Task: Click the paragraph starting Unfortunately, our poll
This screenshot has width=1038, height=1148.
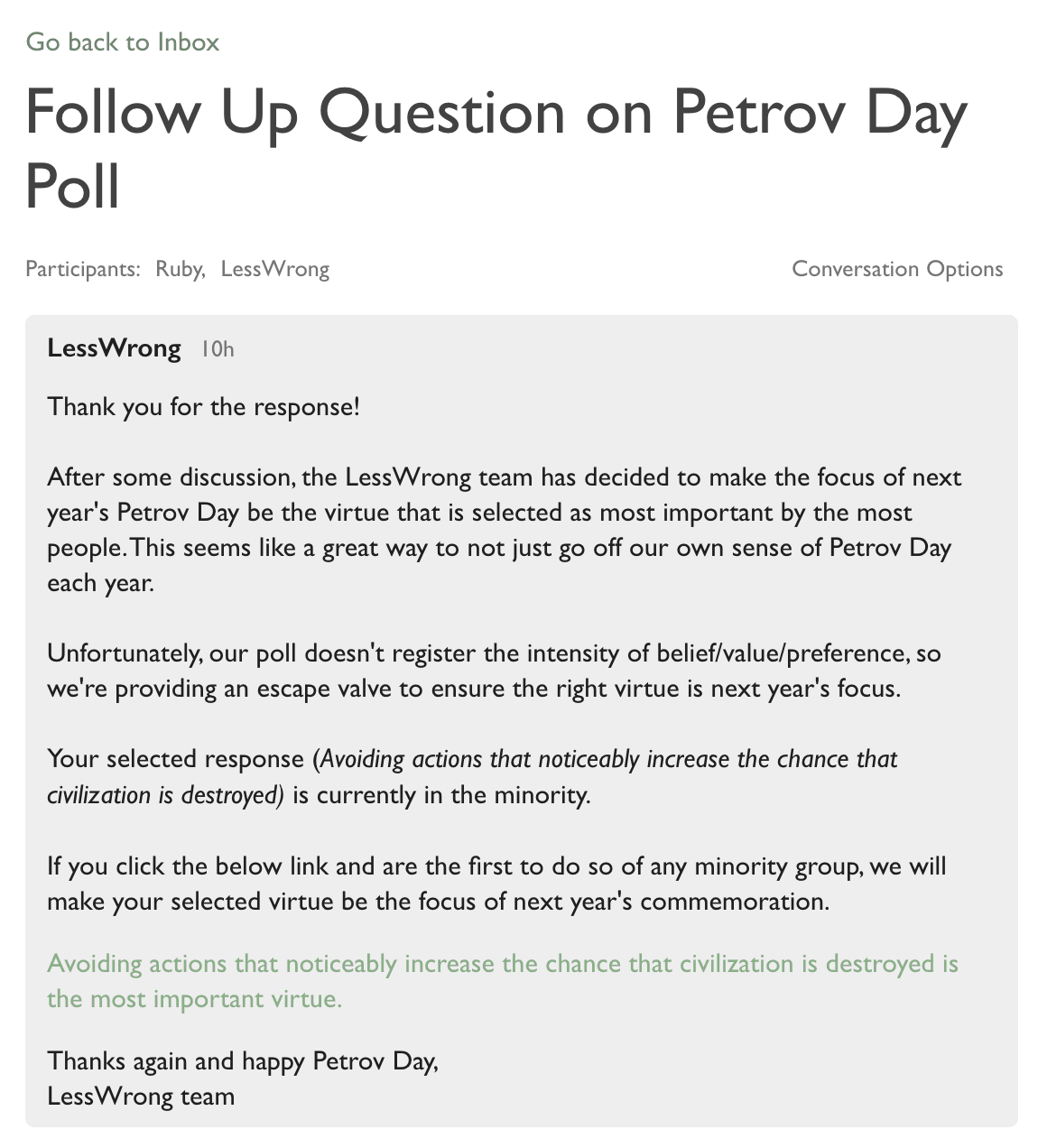Action: pos(493,653)
